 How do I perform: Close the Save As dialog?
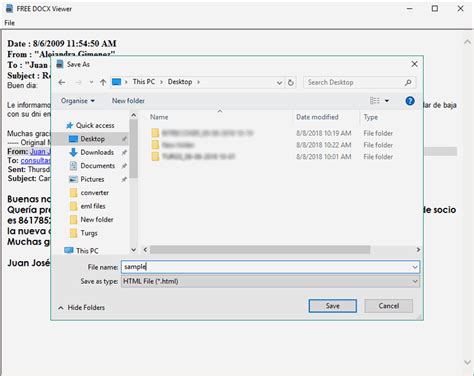414,64
